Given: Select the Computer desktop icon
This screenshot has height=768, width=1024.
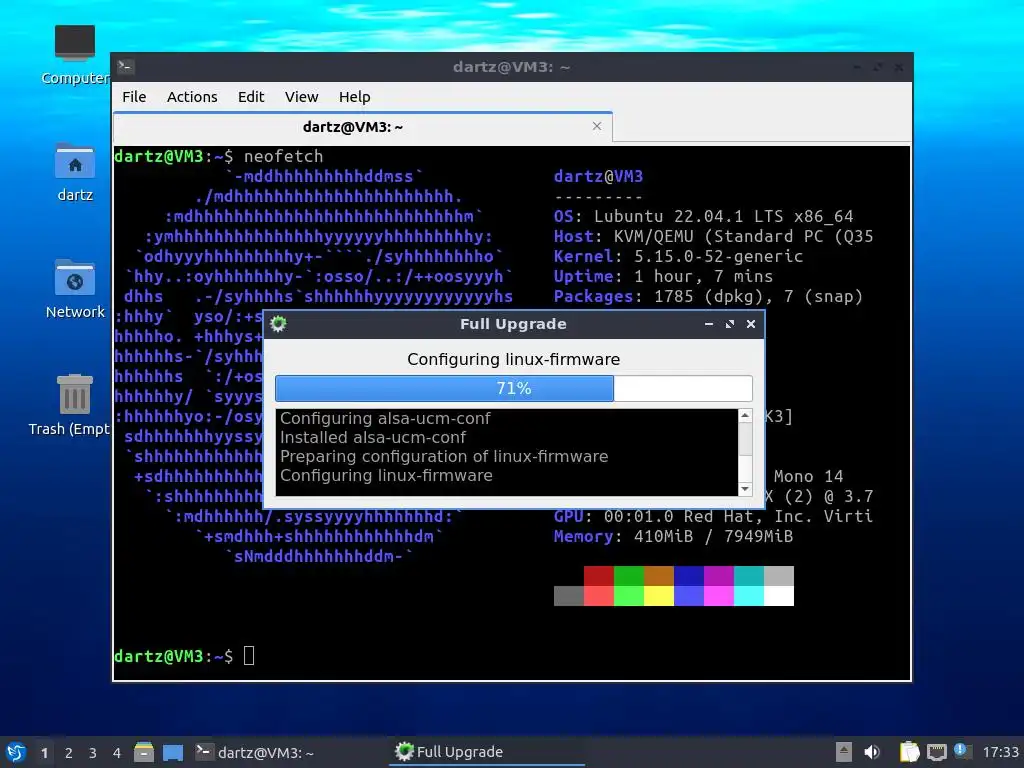Looking at the screenshot, I should pos(74,55).
